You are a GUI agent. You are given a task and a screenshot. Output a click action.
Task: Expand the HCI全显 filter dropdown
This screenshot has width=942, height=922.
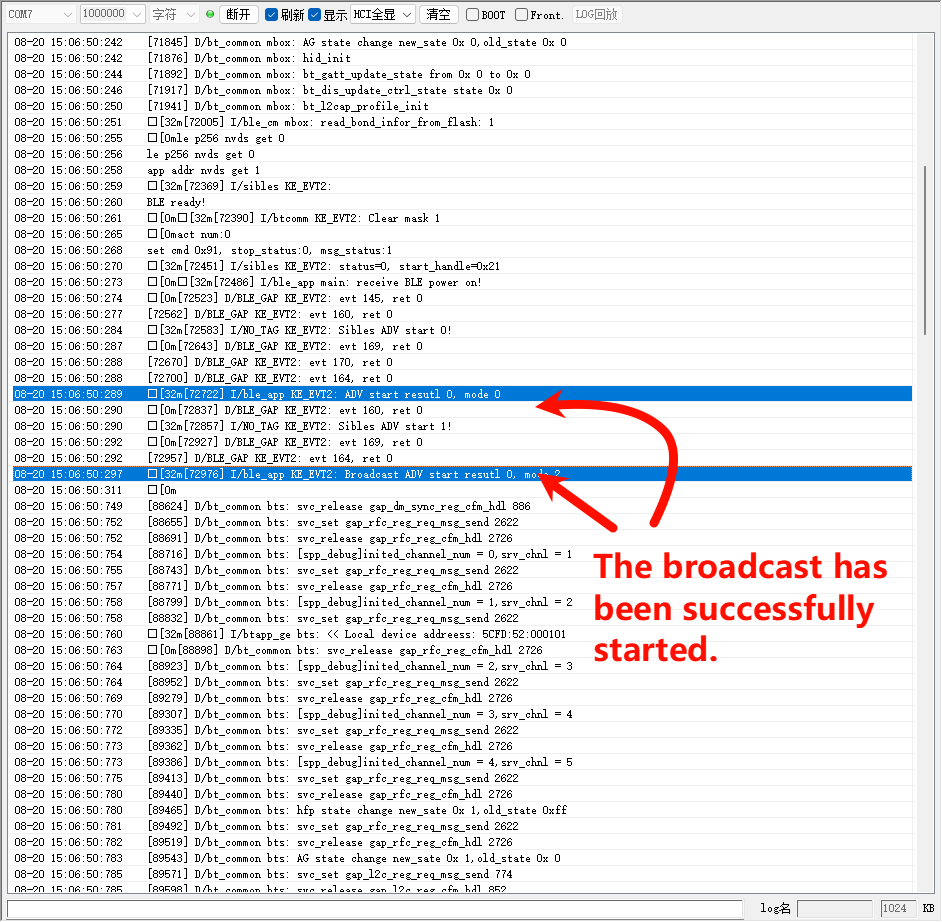coord(382,15)
